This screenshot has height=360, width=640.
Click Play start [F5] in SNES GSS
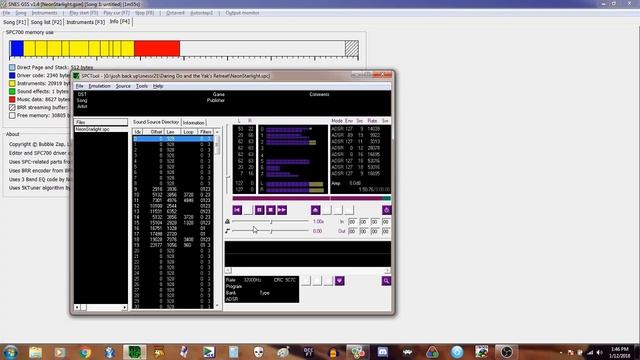[84, 13]
